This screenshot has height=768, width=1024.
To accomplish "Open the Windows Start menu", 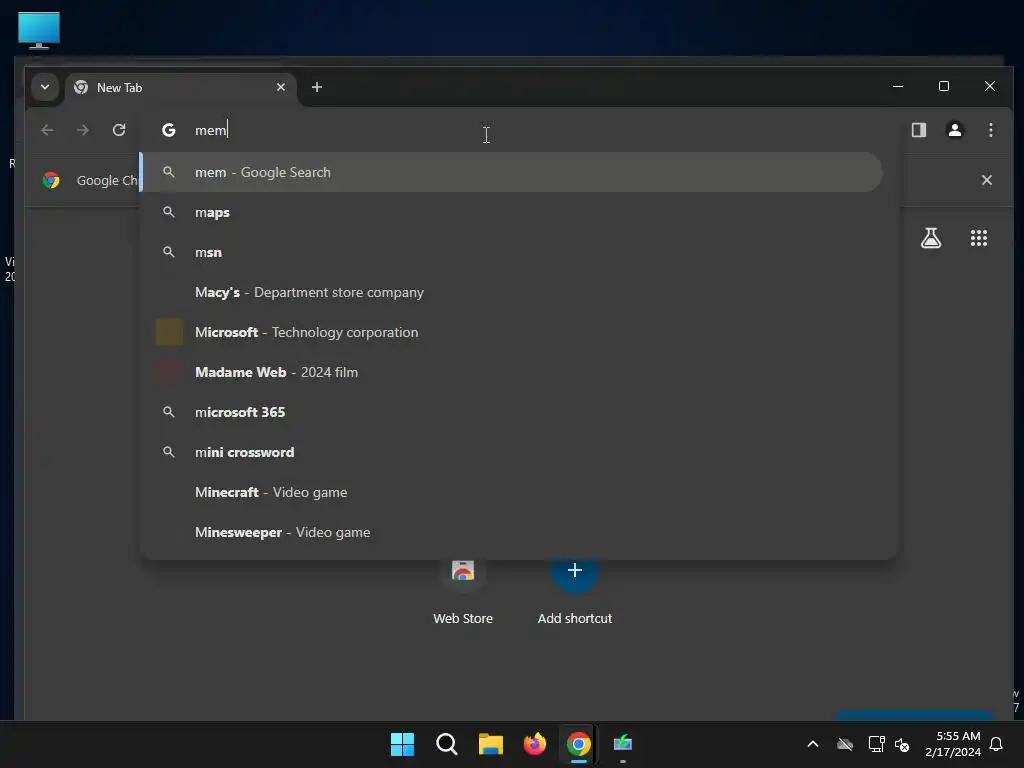I will 402,744.
